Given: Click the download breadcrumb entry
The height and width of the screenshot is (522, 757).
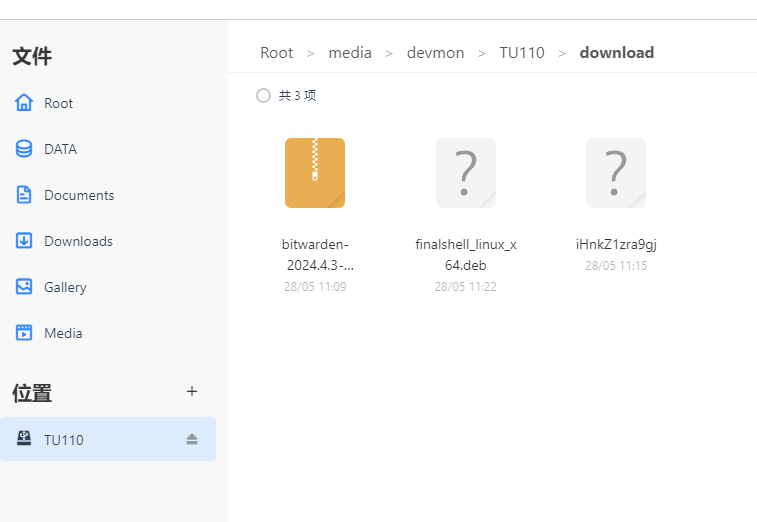Looking at the screenshot, I should click(617, 53).
